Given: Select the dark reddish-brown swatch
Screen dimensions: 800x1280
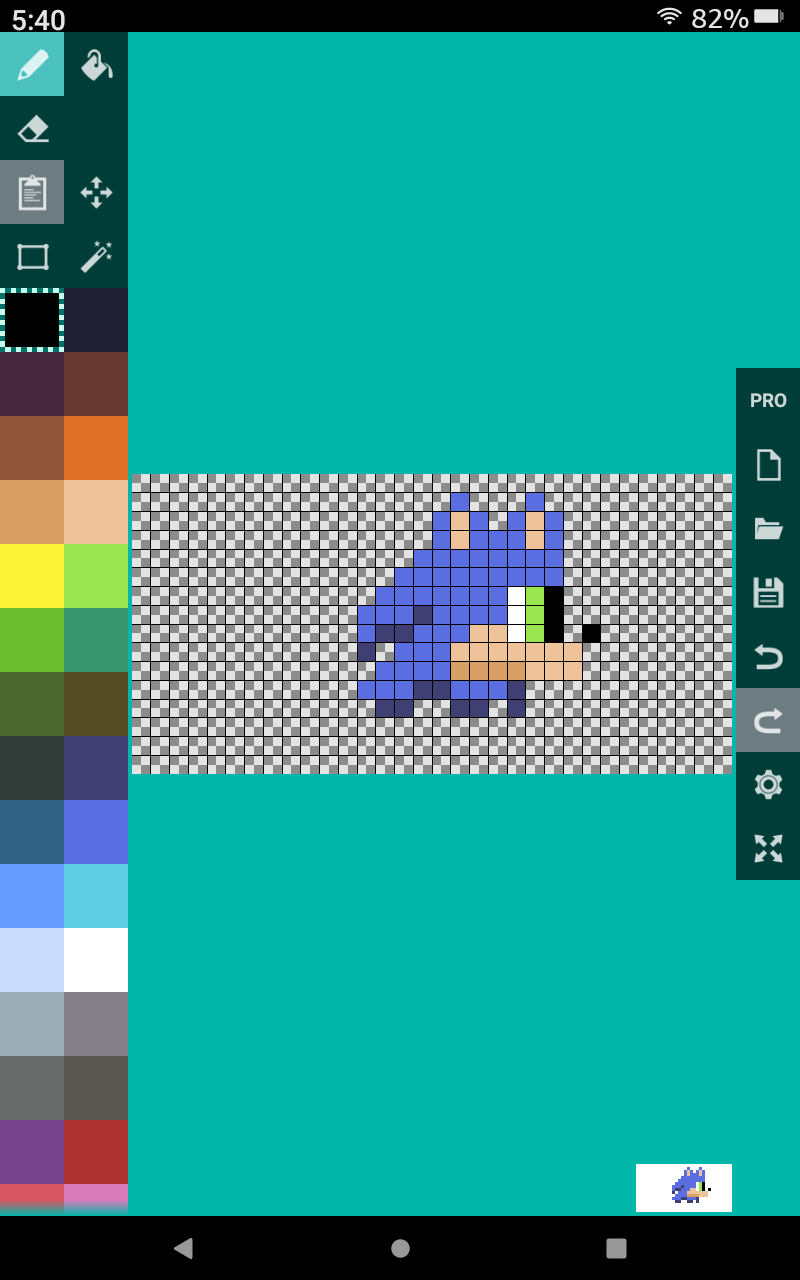Looking at the screenshot, I should 96,384.
